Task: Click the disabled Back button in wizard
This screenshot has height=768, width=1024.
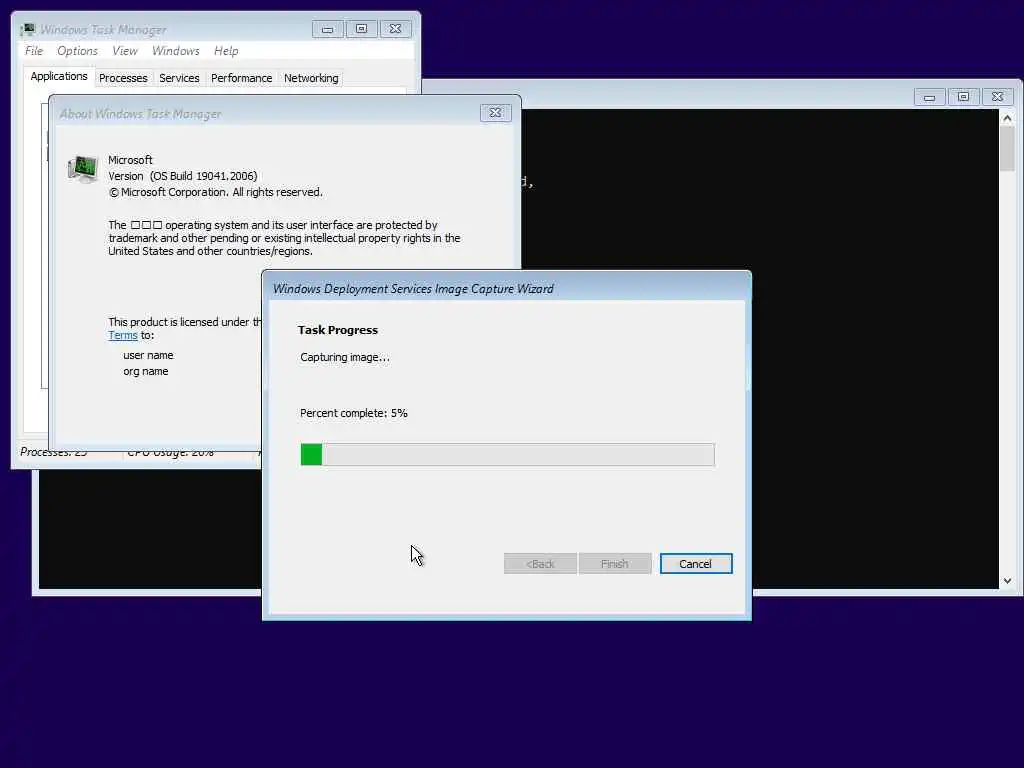Action: [x=540, y=564]
